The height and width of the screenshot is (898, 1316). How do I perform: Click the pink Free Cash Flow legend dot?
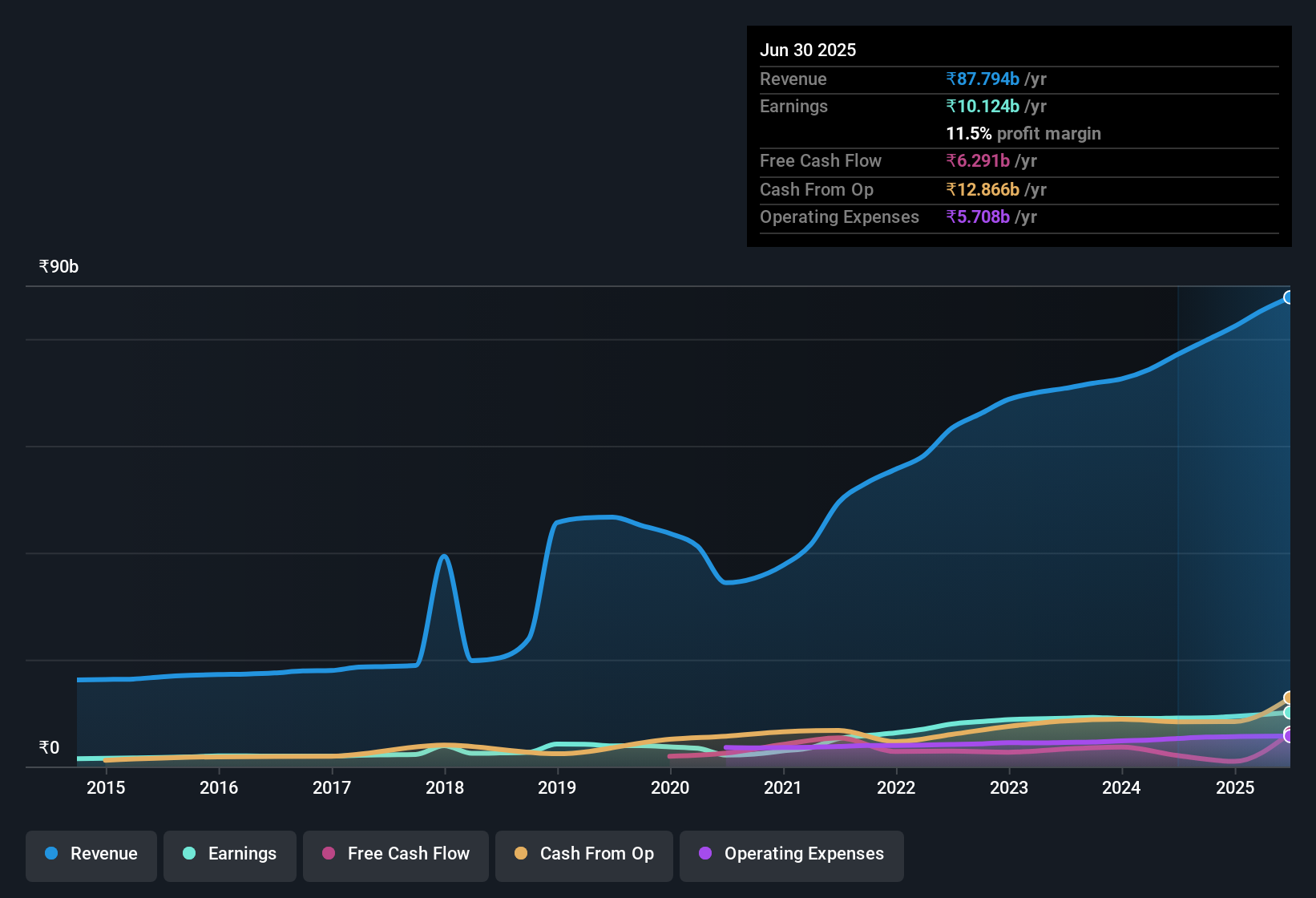[328, 854]
